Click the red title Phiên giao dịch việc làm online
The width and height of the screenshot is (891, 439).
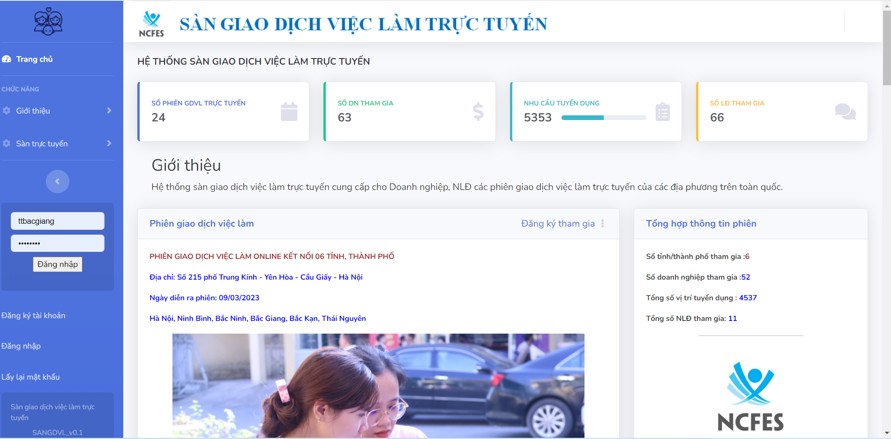point(272,256)
